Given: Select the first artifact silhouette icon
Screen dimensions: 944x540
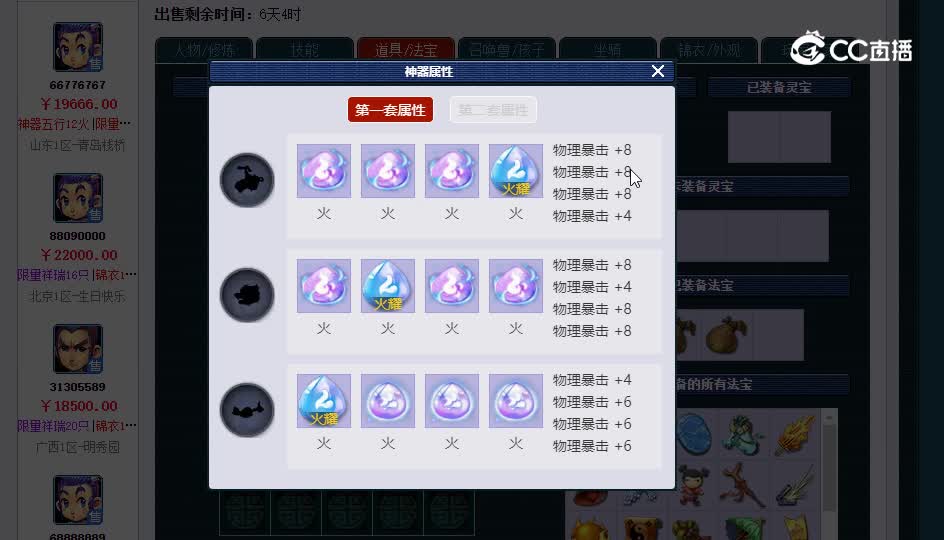Looking at the screenshot, I should tap(247, 180).
